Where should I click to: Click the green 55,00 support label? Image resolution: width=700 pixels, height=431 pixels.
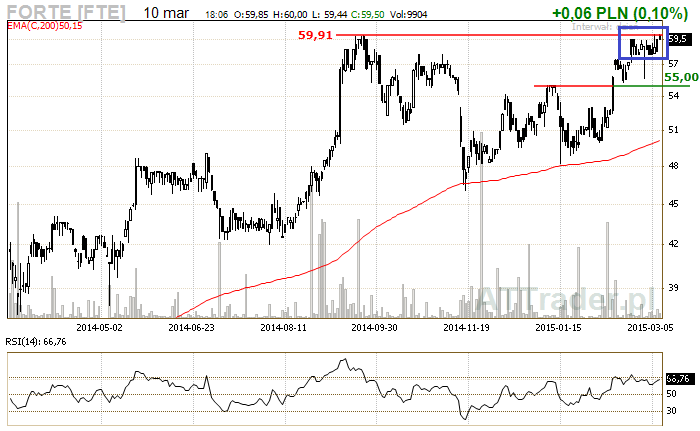(681, 77)
